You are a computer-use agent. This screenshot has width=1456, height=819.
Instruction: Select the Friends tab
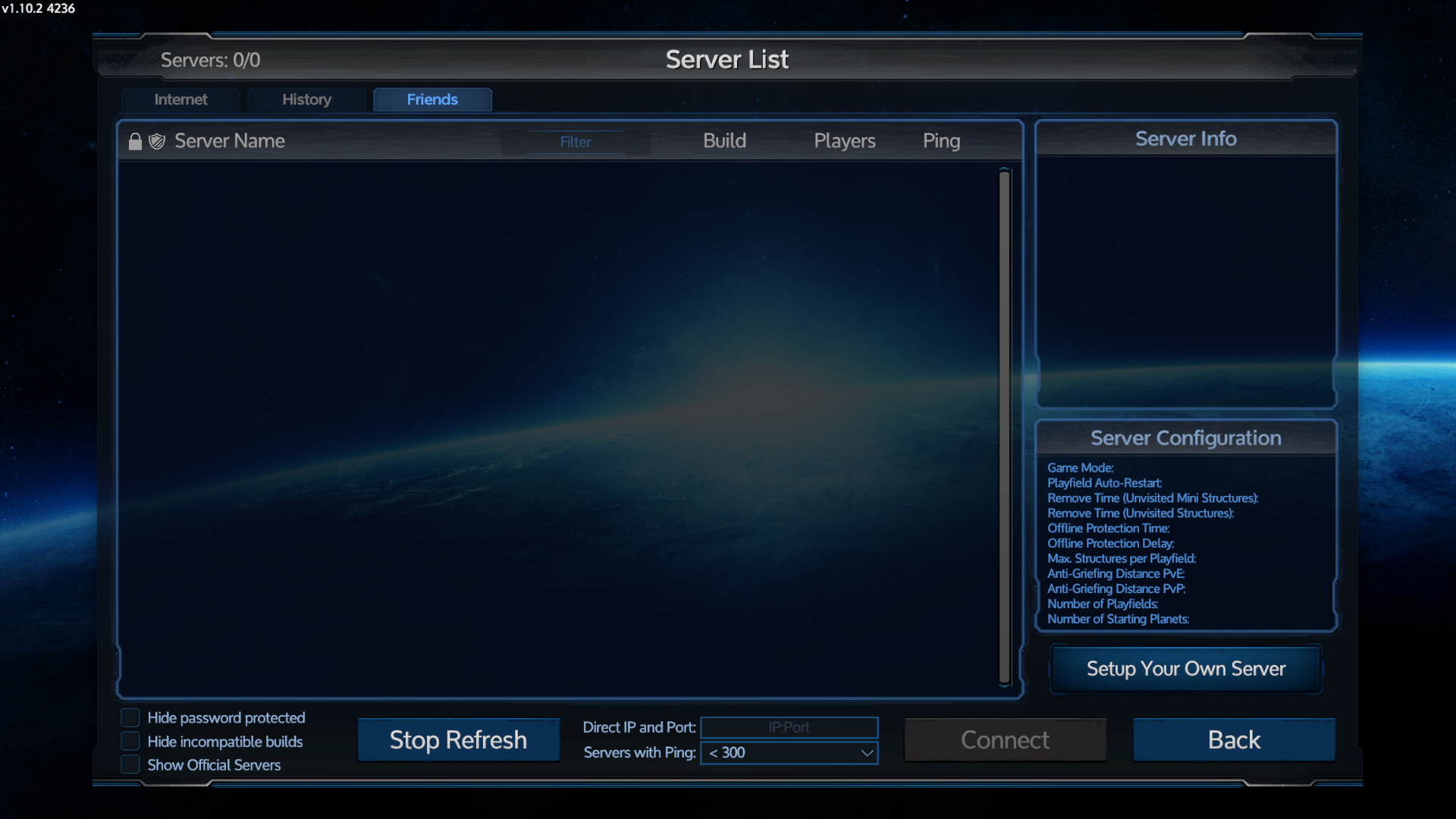[x=432, y=99]
